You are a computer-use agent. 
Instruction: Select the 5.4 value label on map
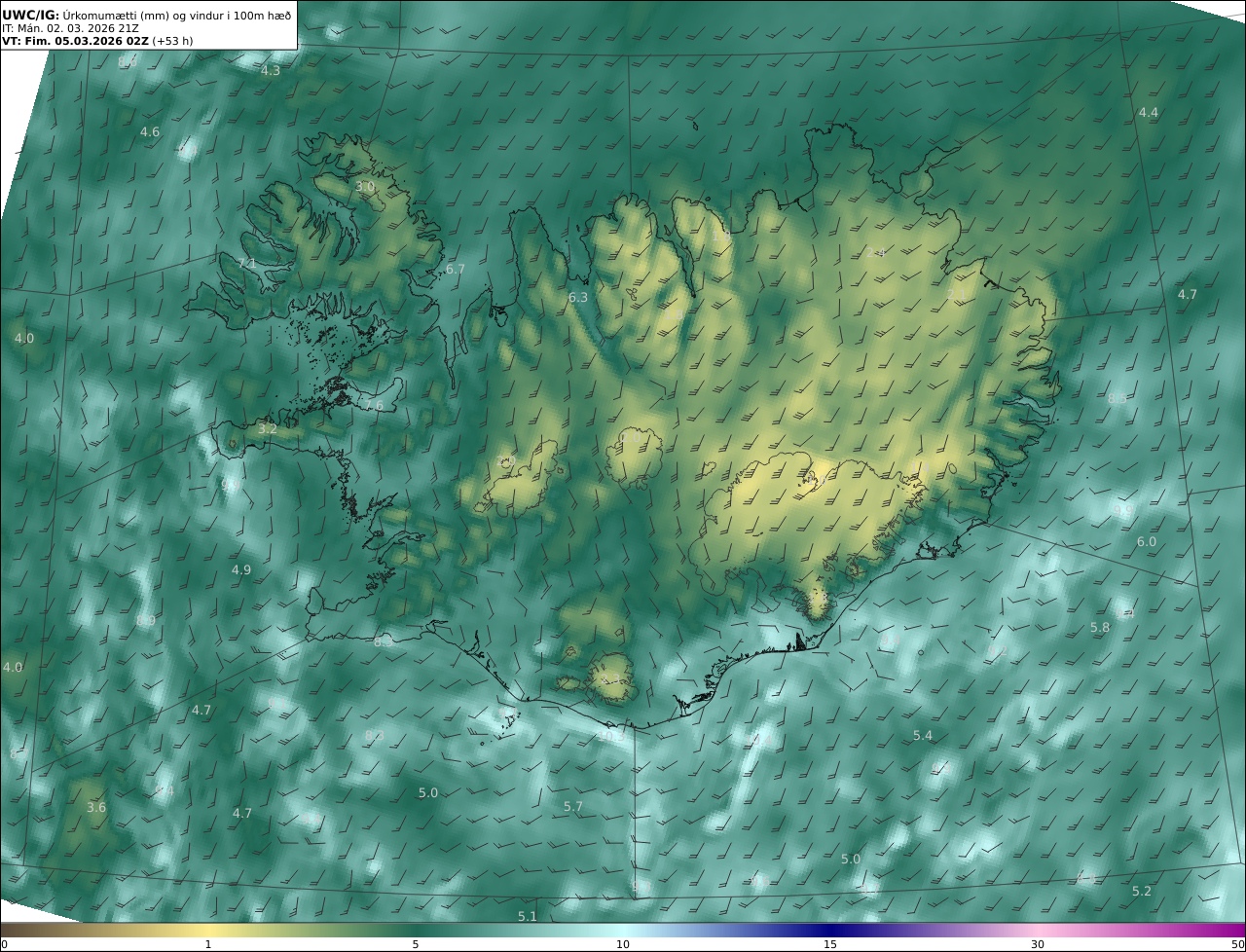coord(923,736)
